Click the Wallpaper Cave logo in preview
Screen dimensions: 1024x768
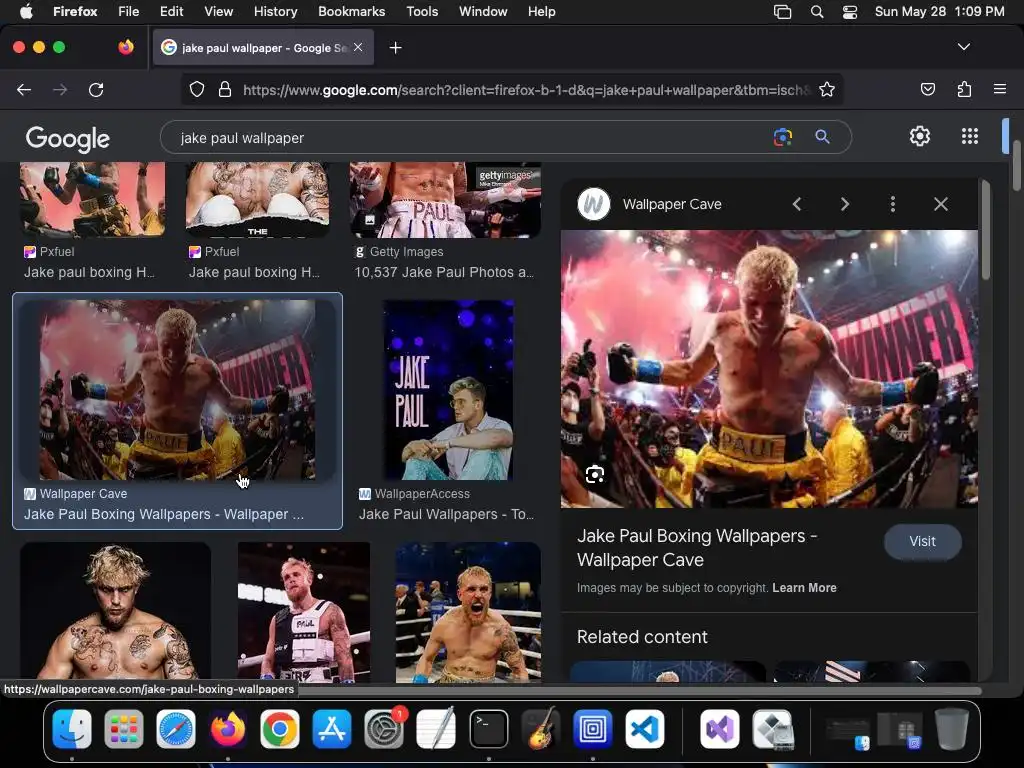(x=594, y=204)
